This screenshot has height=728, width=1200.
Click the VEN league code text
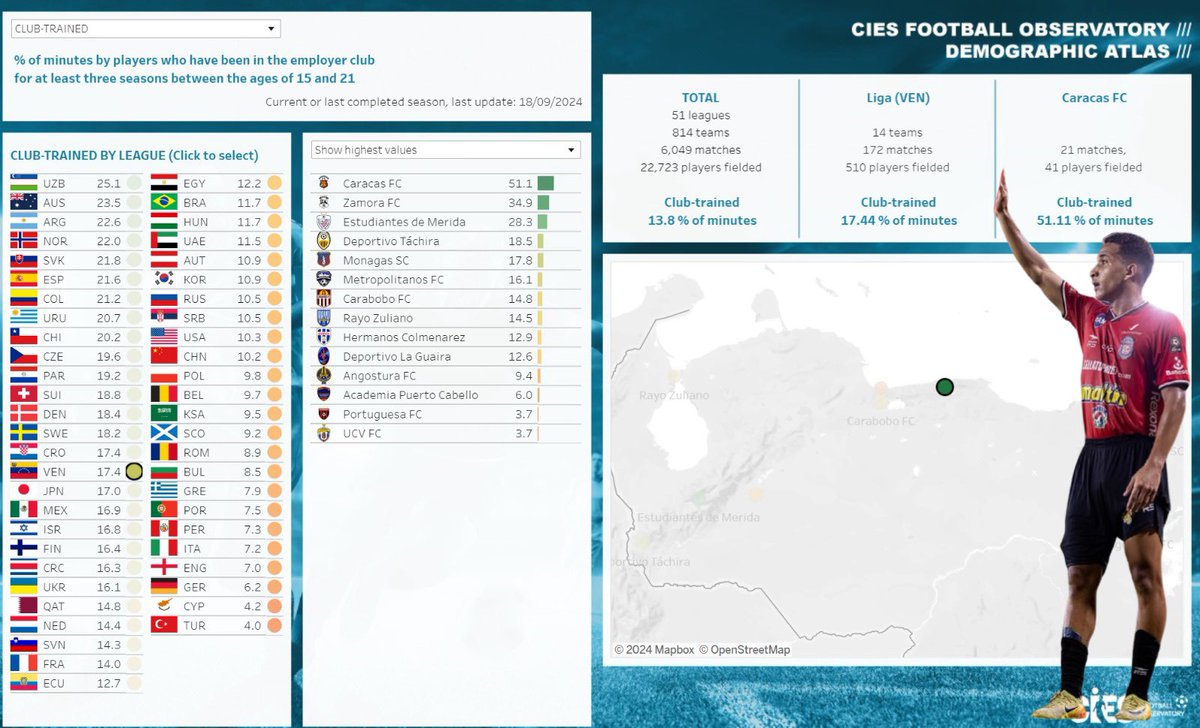point(55,472)
